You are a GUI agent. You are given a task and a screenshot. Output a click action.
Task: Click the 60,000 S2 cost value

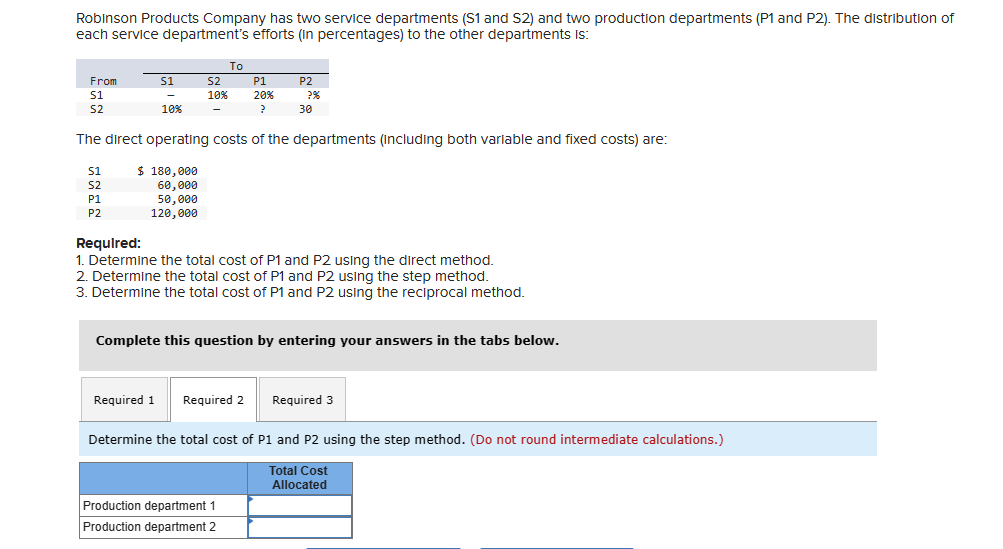[x=177, y=185]
